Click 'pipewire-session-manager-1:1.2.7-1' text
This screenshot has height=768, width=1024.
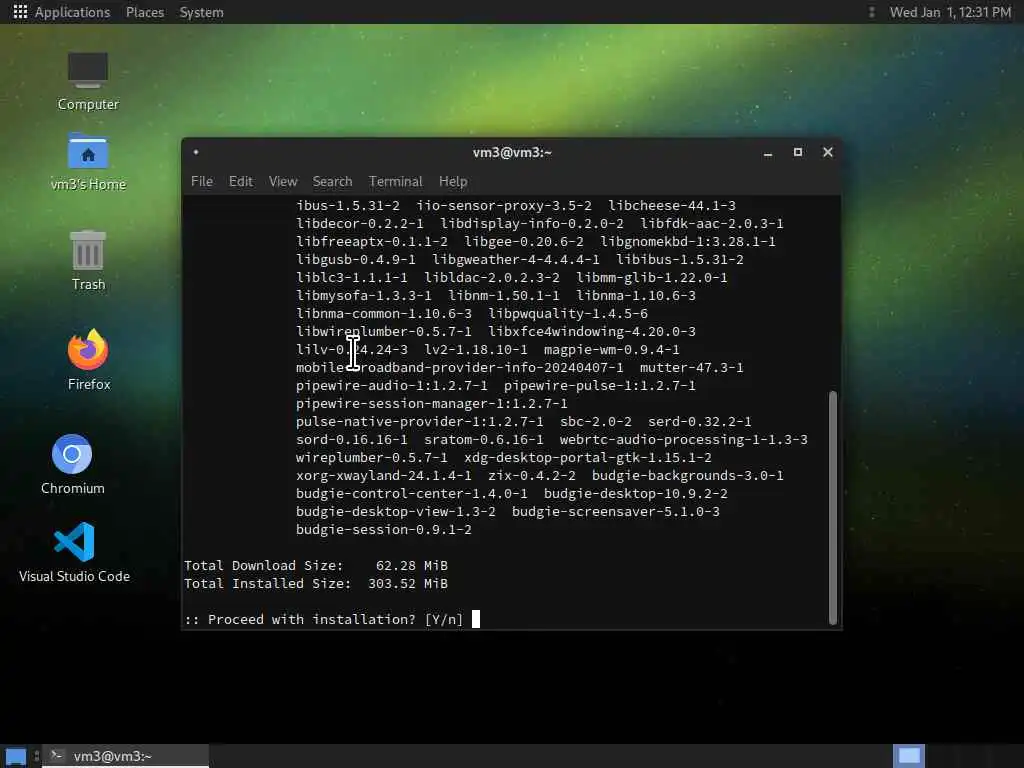coord(432,404)
